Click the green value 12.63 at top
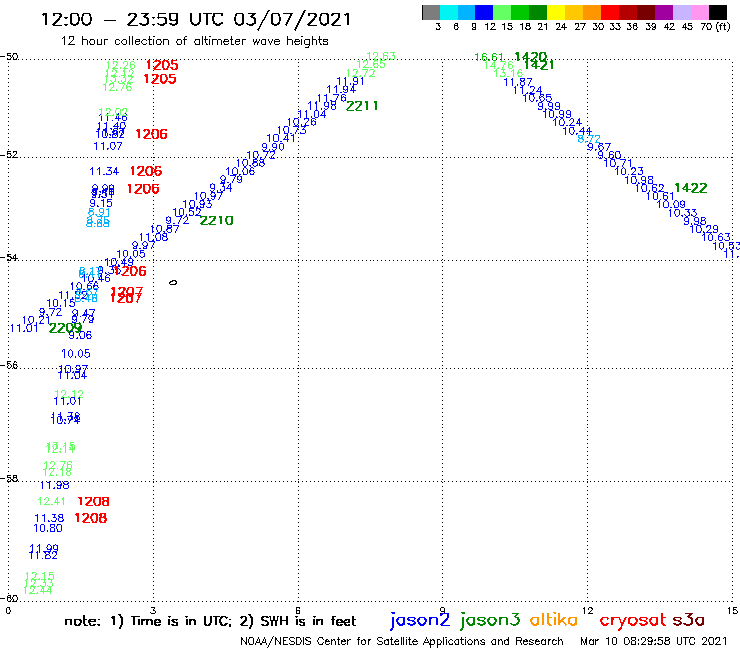Image resolution: width=740 pixels, height=650 pixels. click(x=381, y=56)
